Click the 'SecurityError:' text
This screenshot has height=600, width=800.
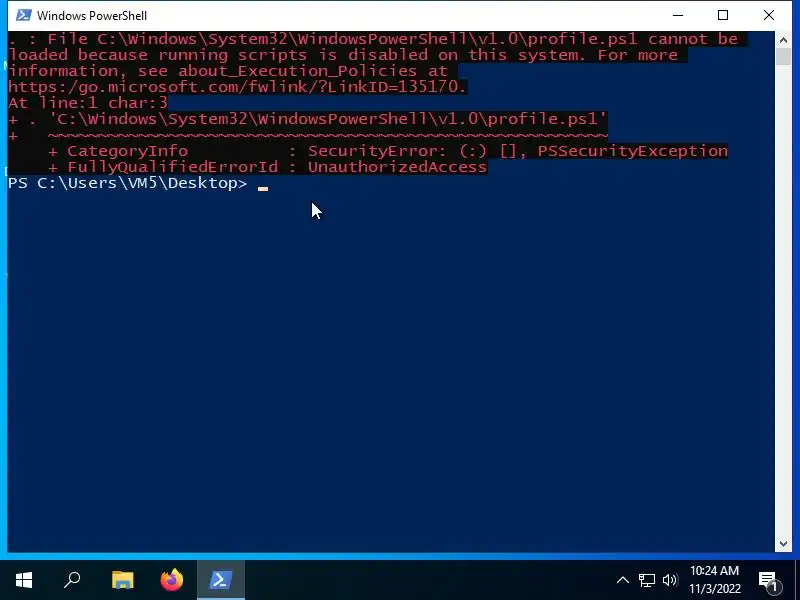tap(378, 151)
